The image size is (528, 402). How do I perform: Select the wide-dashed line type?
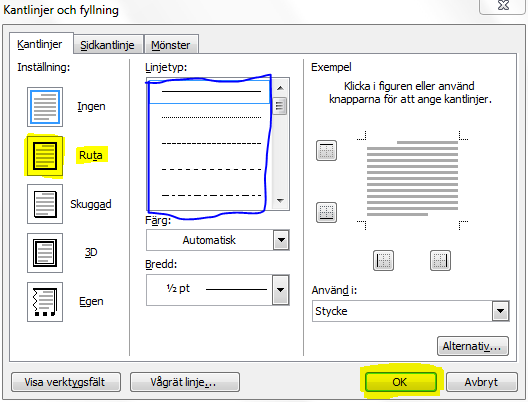tap(209, 169)
